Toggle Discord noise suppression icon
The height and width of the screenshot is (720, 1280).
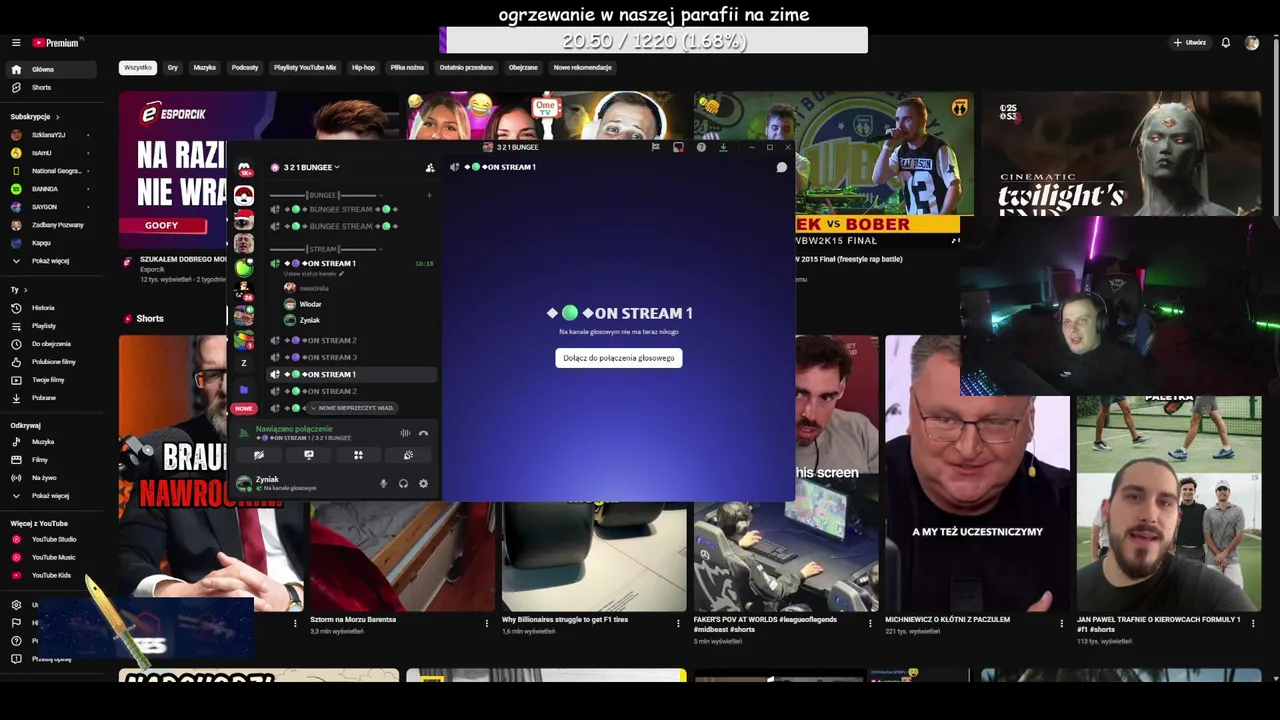coord(405,433)
